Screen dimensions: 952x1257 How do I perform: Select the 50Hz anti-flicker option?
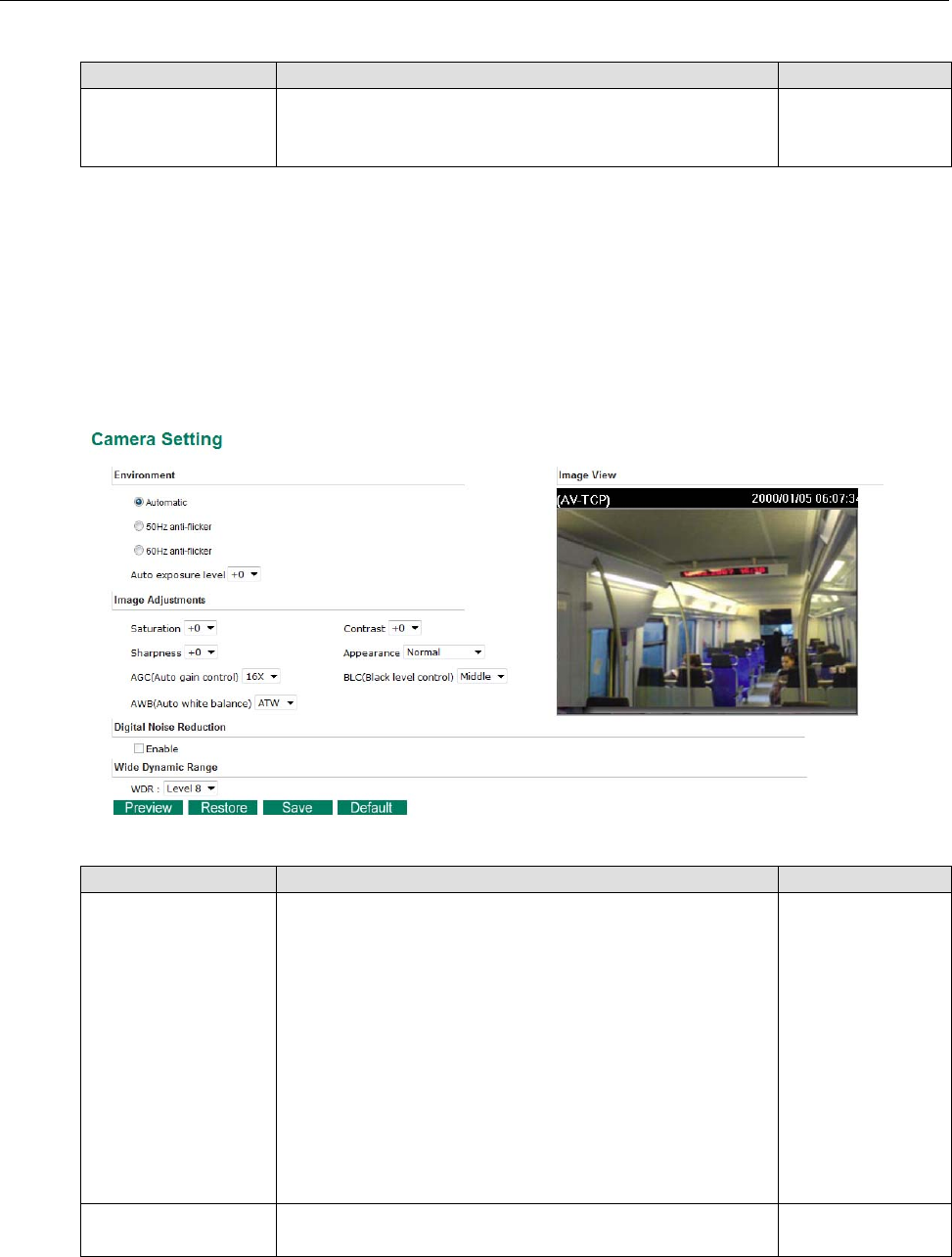click(x=139, y=527)
